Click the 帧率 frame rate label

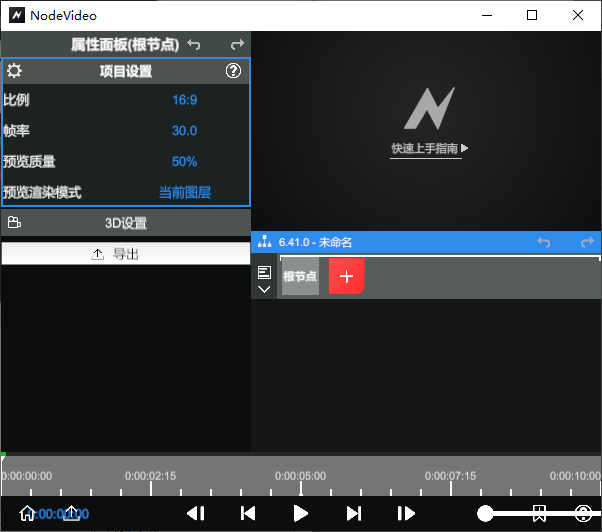16,131
